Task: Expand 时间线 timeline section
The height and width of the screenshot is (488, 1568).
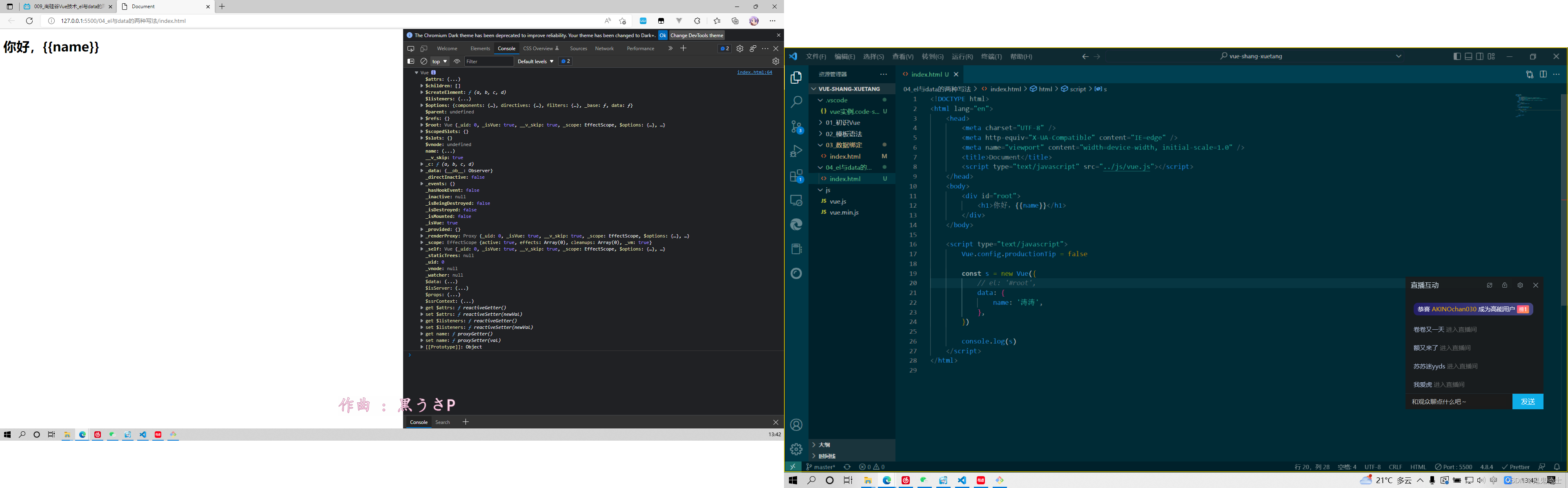Action: tap(851, 456)
